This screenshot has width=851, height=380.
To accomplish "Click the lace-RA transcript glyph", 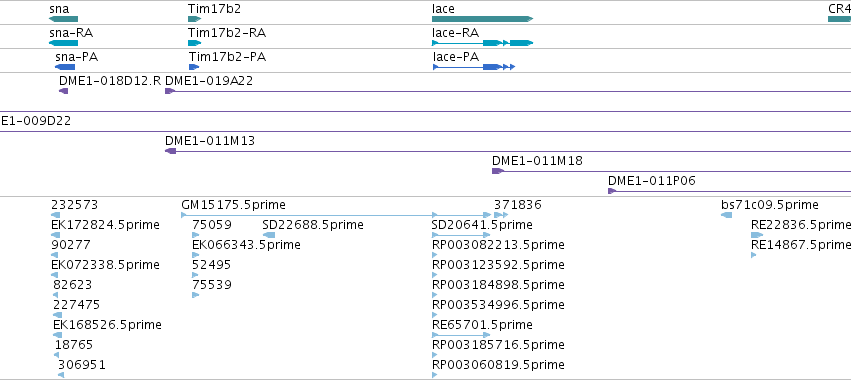I will click(x=482, y=43).
